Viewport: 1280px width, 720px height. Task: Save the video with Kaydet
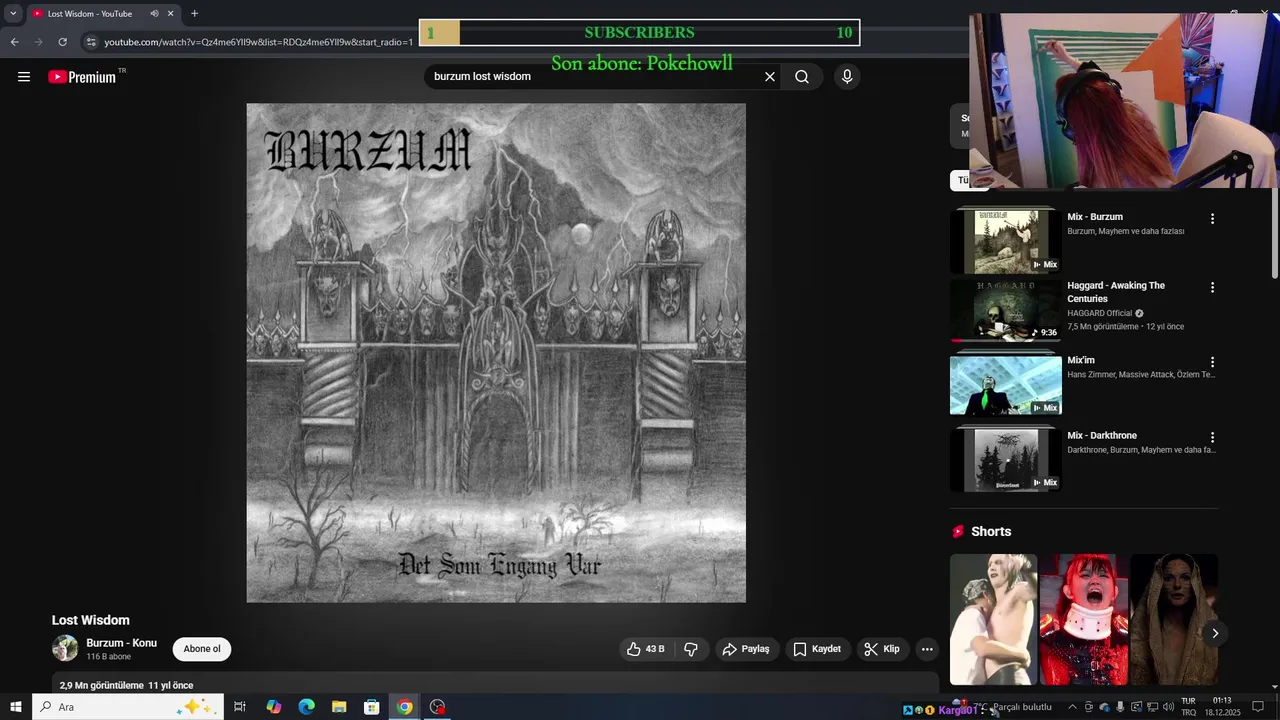pyautogui.click(x=817, y=649)
